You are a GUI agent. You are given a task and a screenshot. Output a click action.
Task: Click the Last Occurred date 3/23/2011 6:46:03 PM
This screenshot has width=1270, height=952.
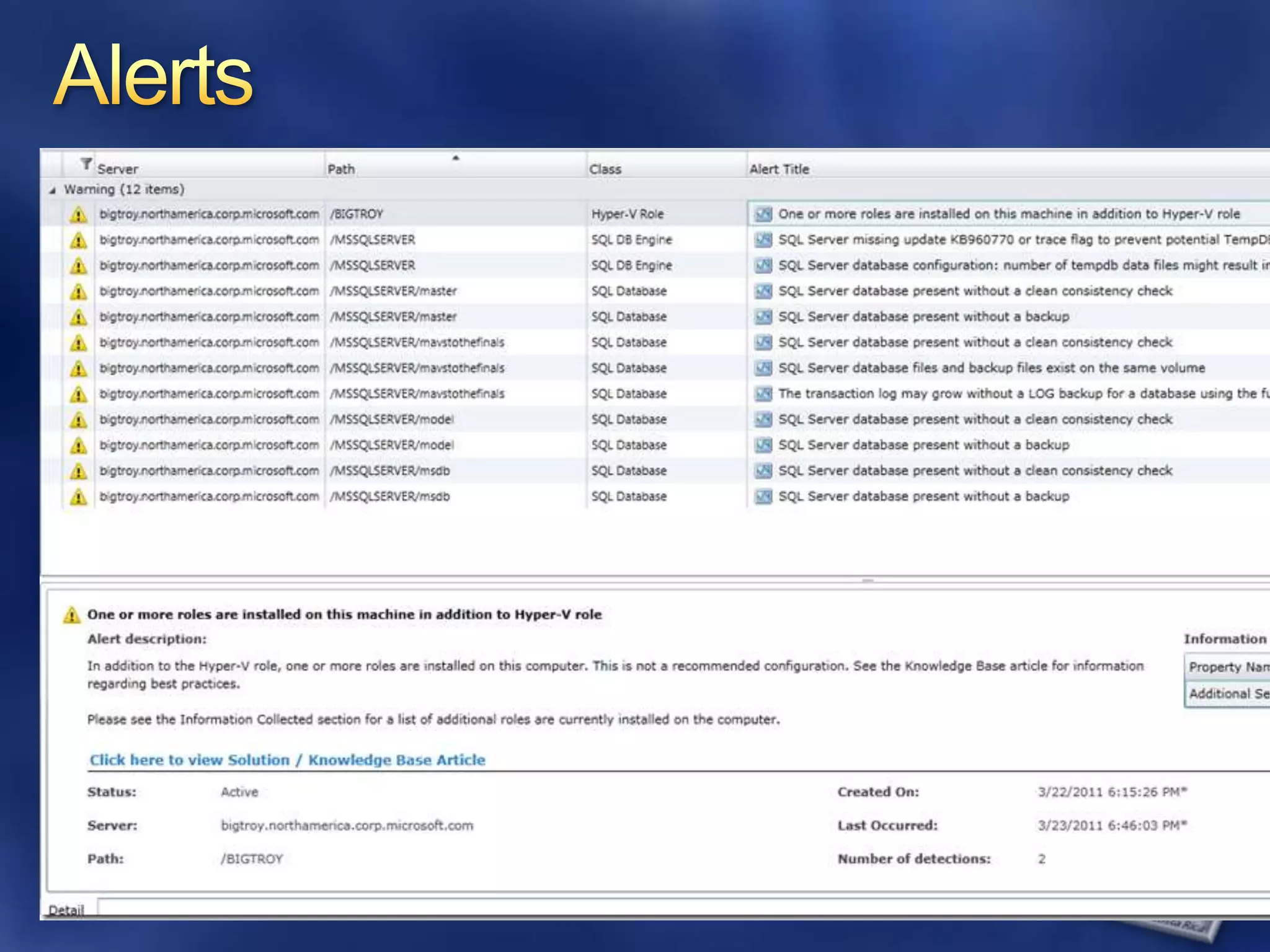pos(1112,826)
